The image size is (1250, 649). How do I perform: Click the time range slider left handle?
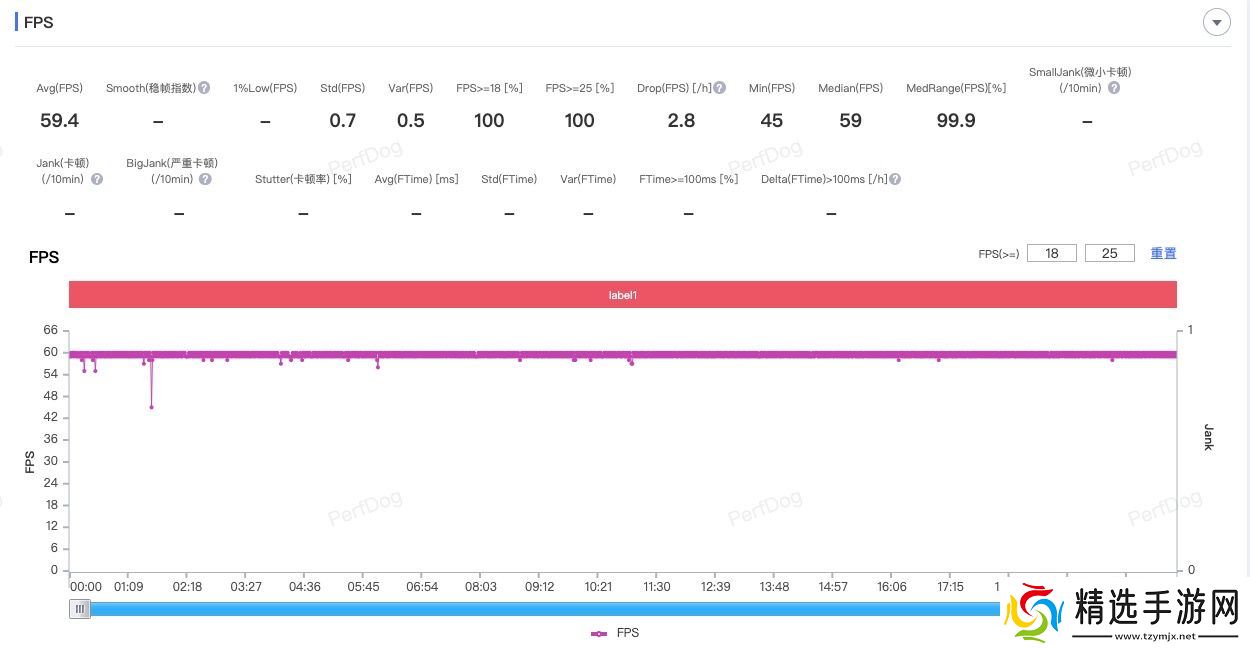point(80,609)
